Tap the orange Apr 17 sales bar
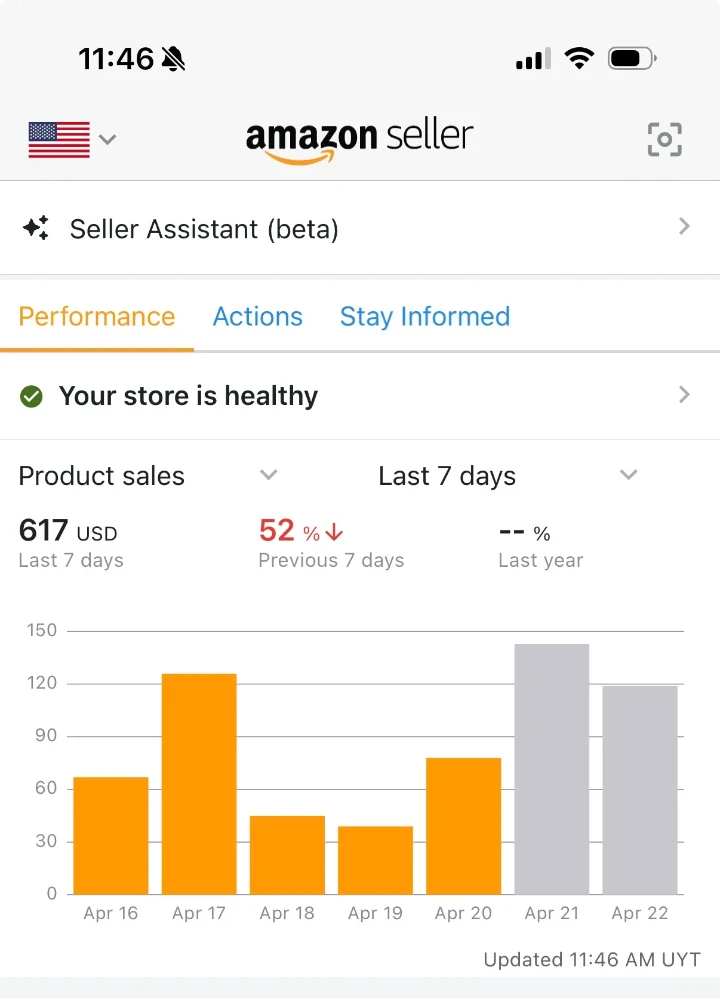Image resolution: width=720 pixels, height=998 pixels. (x=199, y=784)
